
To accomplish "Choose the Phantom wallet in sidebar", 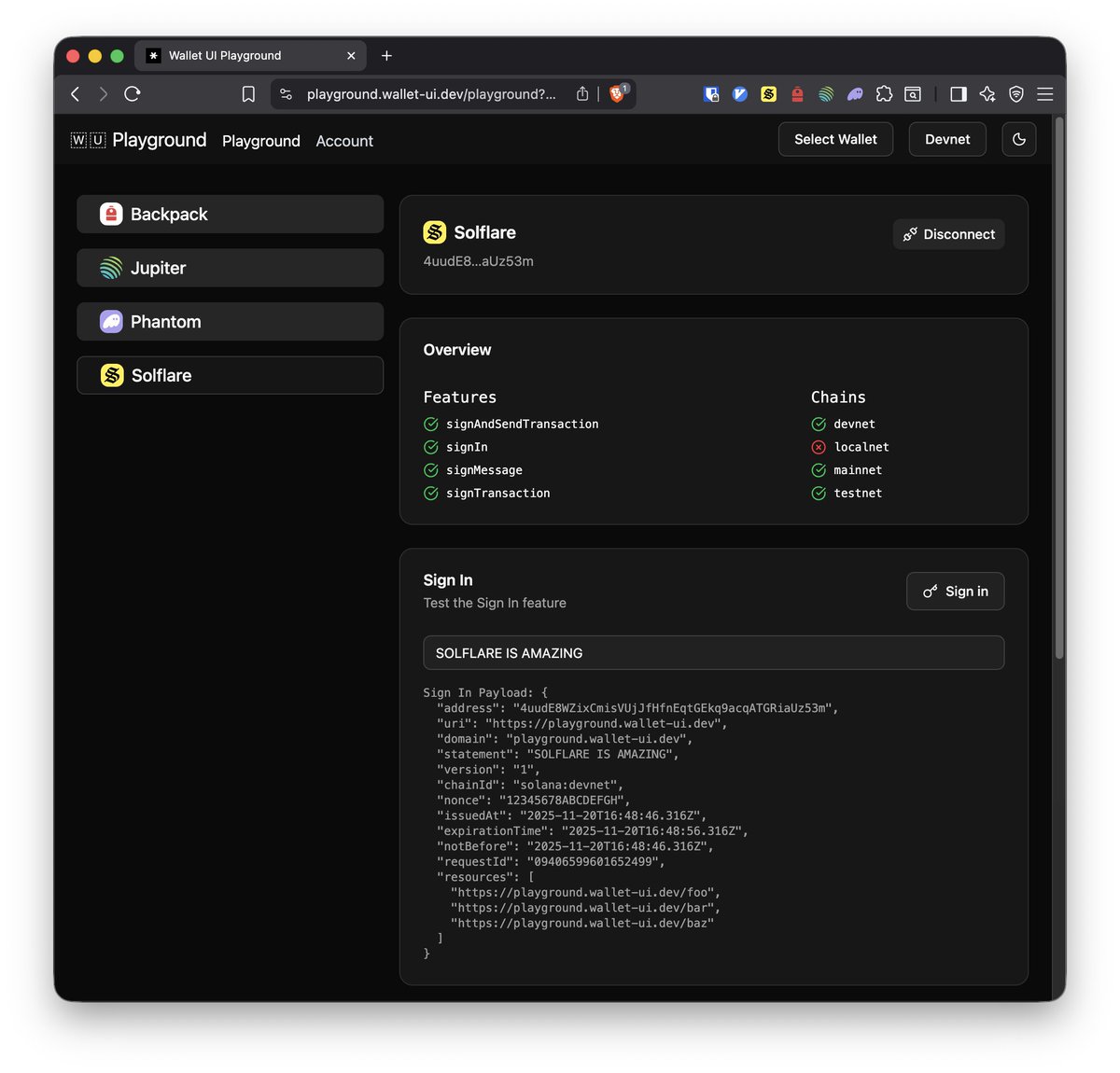I will point(230,322).
